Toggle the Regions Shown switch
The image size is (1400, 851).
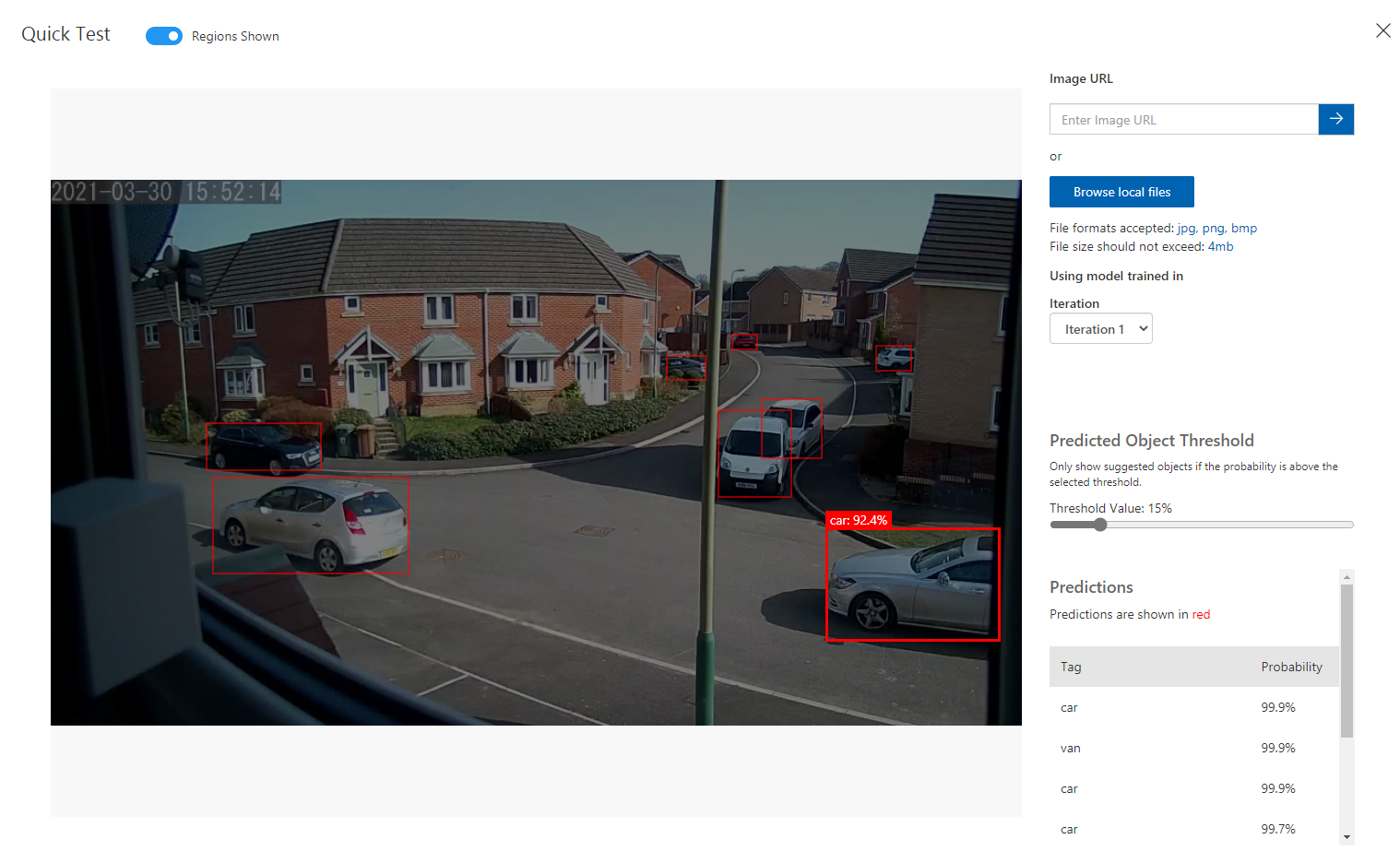164,36
